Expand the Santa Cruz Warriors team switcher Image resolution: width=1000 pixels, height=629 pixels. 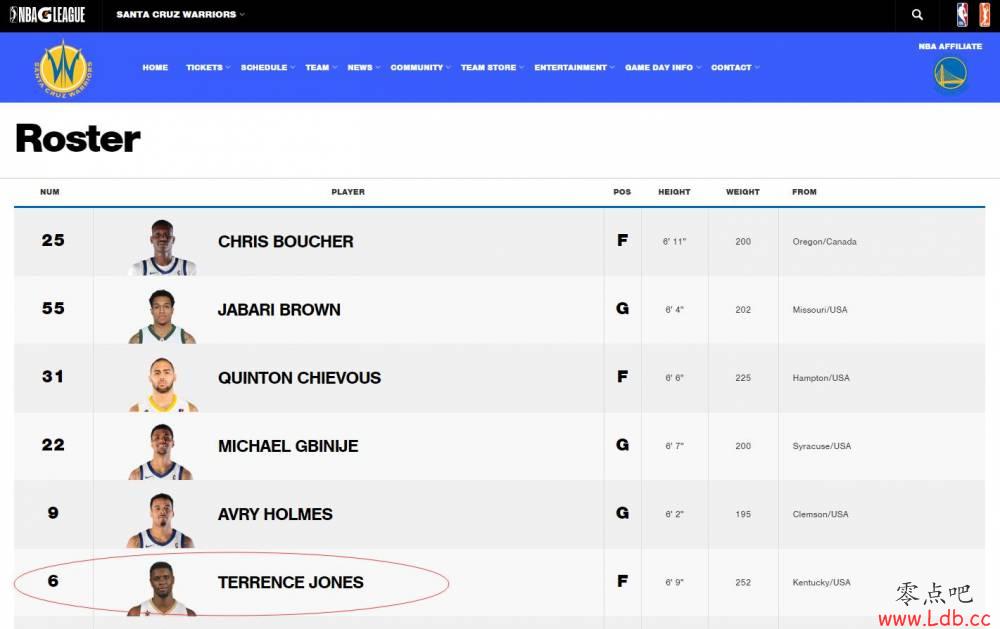tap(180, 14)
